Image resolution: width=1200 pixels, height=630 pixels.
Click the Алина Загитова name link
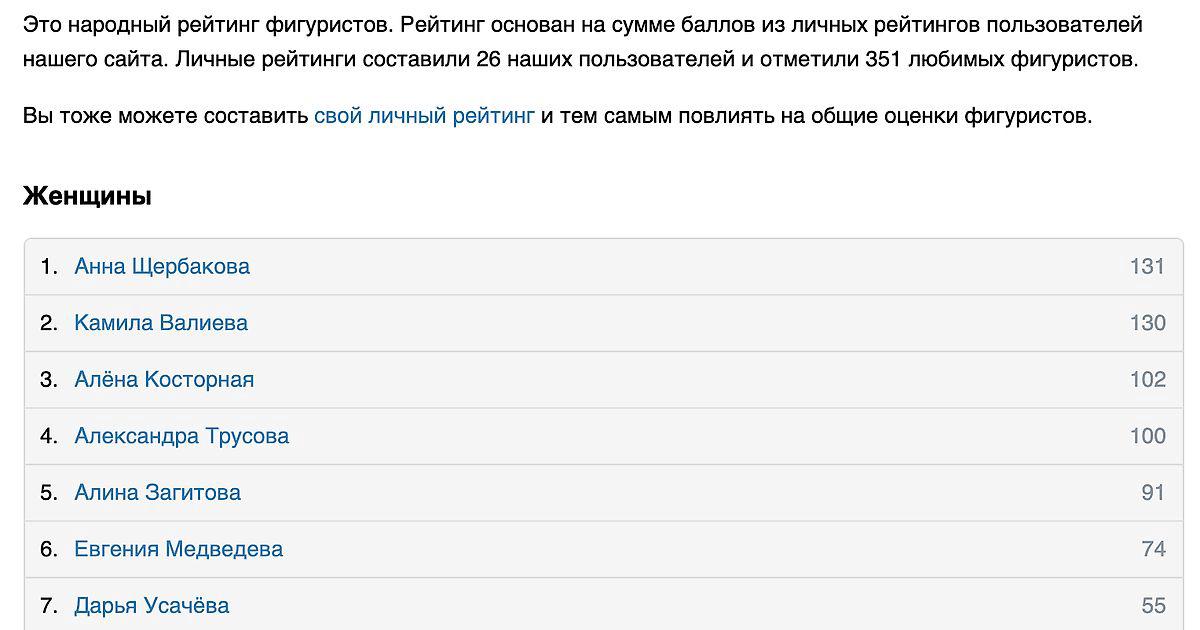157,493
